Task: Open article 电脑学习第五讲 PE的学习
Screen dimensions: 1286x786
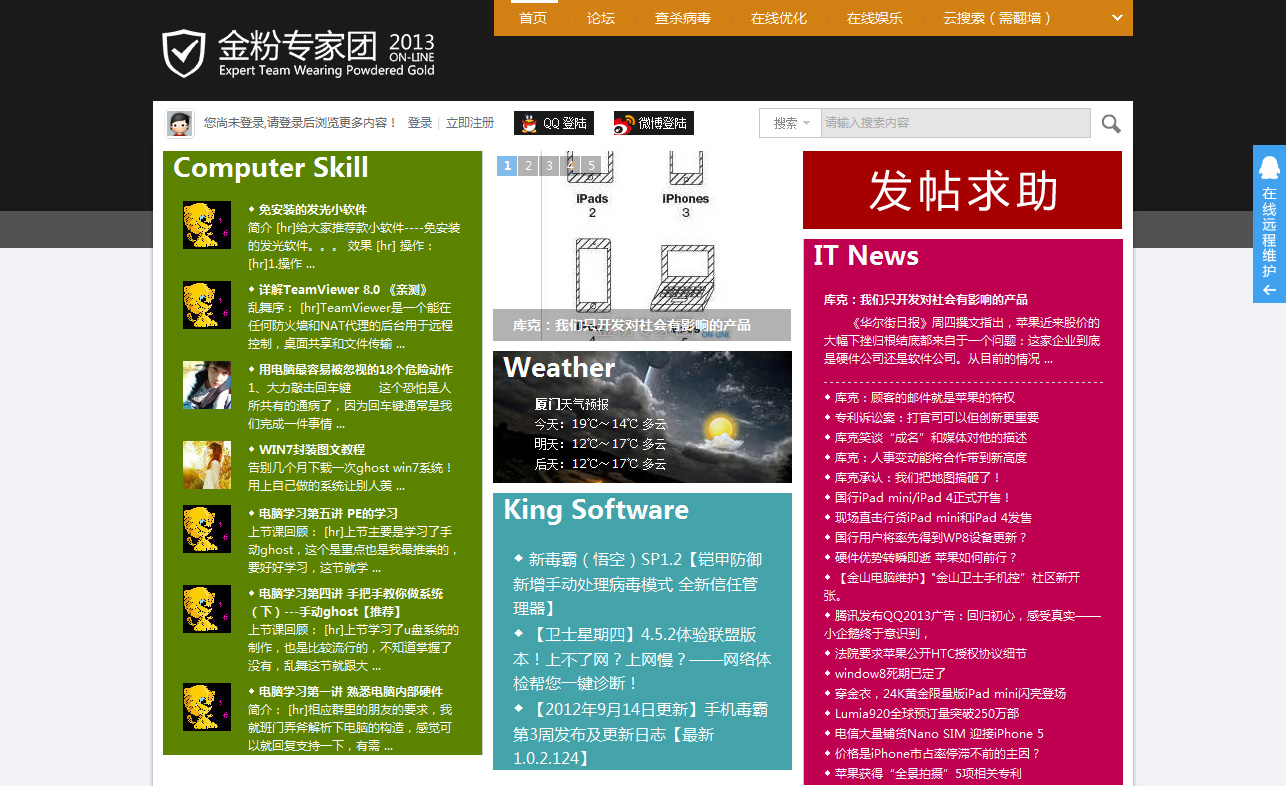Action: [x=328, y=514]
